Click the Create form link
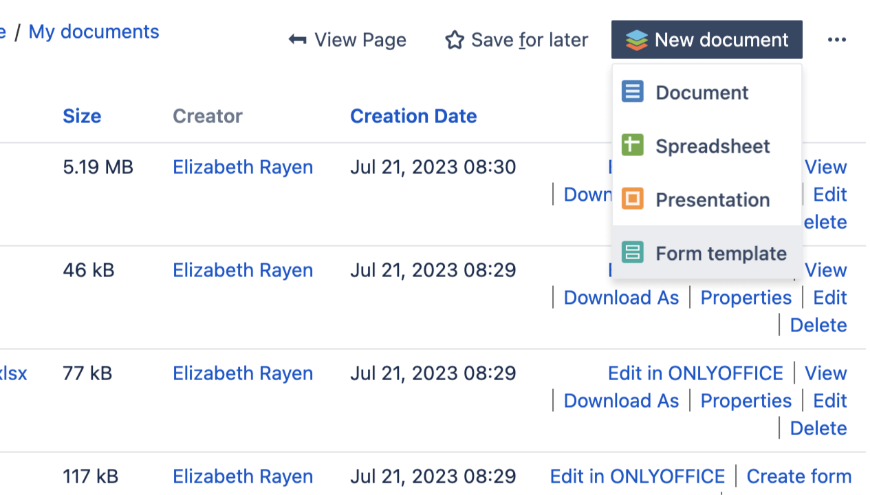870x495 pixels. 799,476
